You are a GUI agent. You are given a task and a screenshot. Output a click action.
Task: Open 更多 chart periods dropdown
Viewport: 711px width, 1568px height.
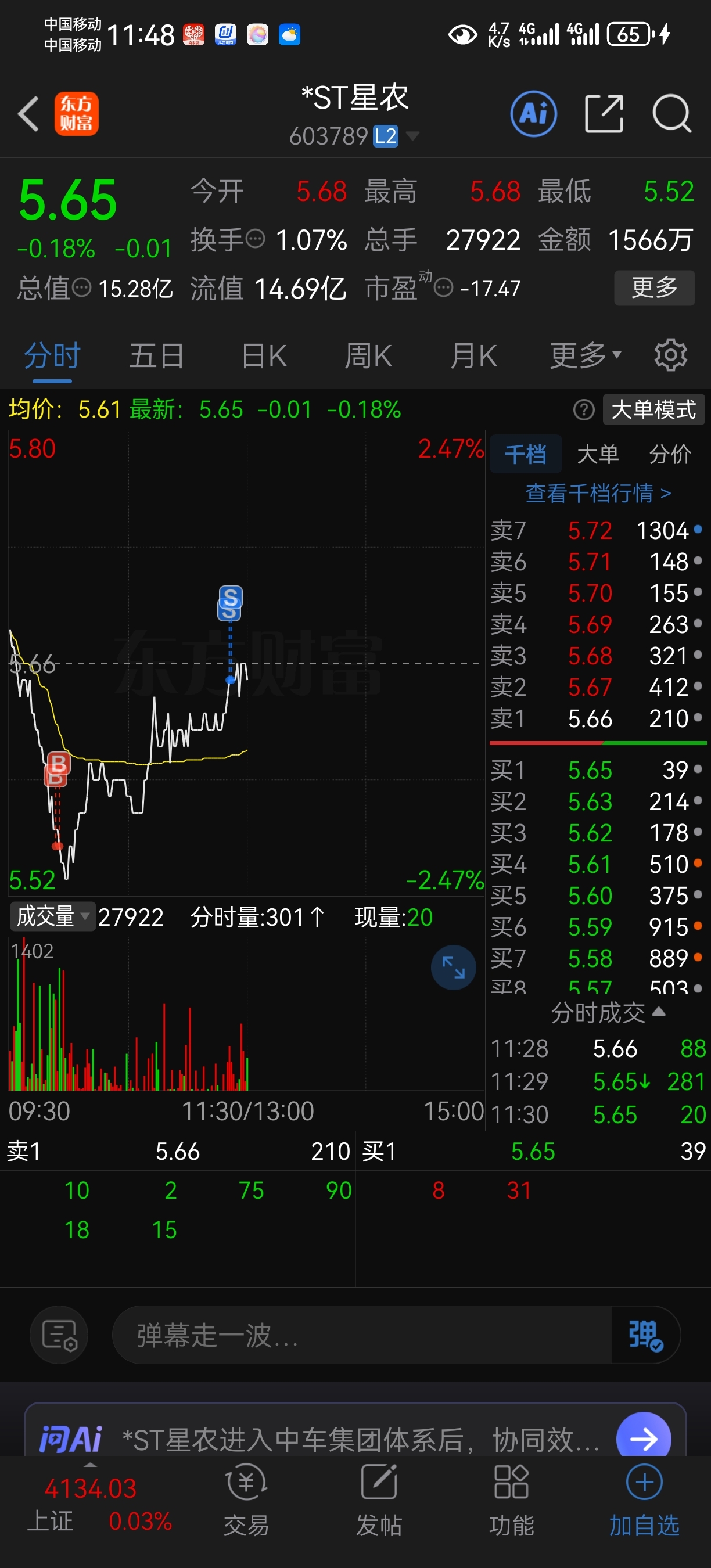point(586,355)
